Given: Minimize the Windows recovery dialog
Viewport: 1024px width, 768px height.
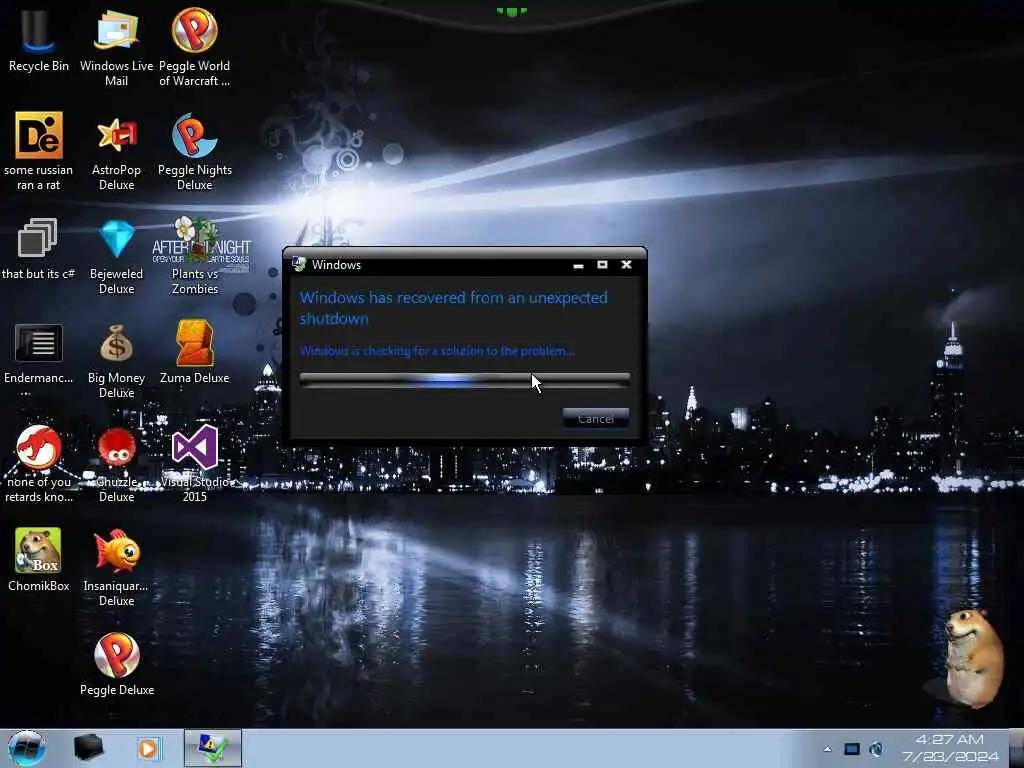Looking at the screenshot, I should [x=578, y=265].
